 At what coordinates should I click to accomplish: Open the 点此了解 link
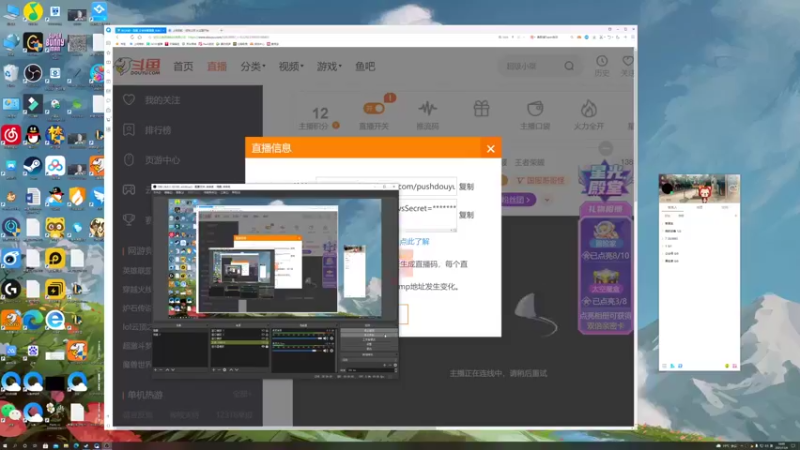click(x=414, y=241)
